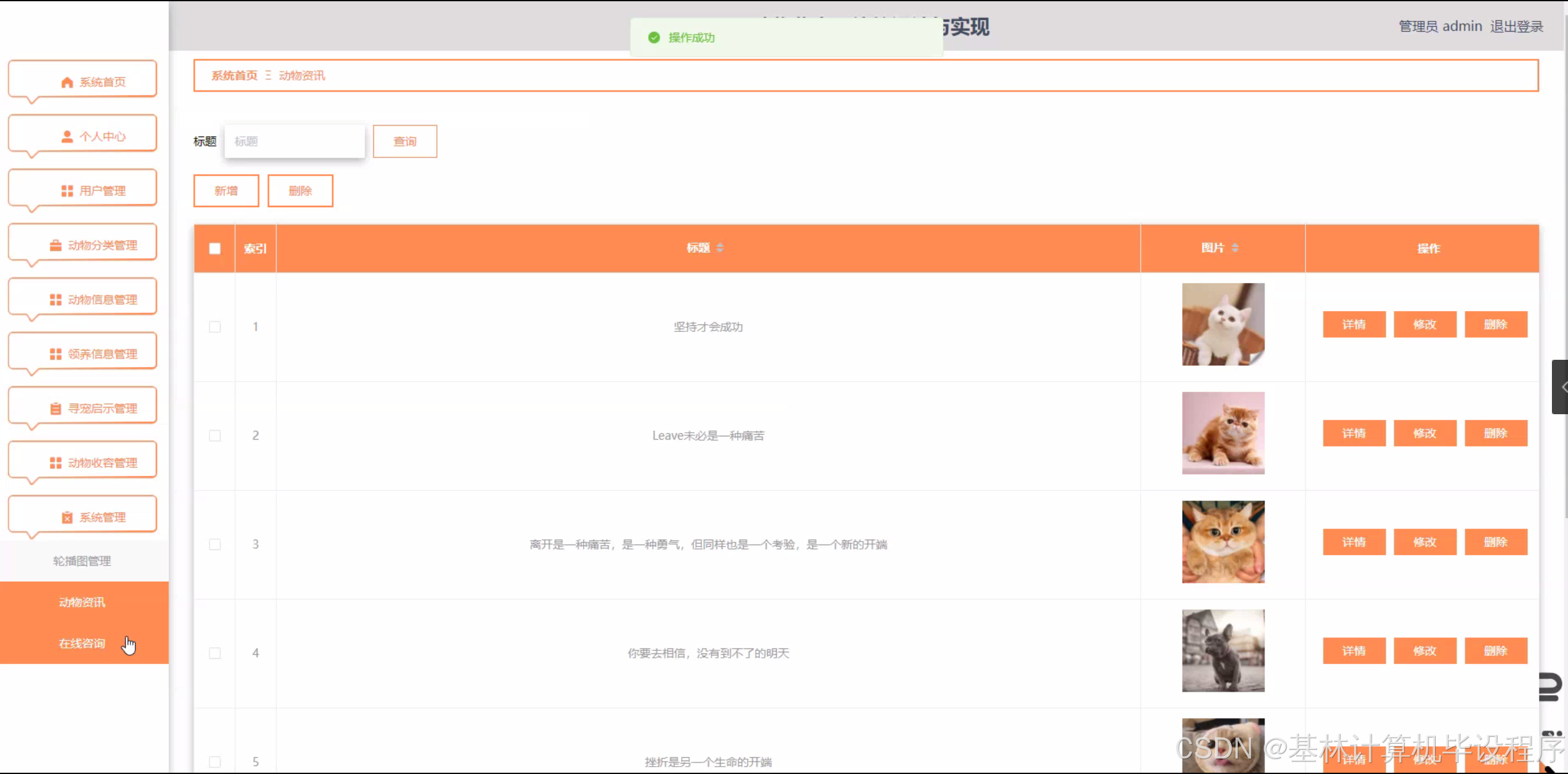
Task: Check the checkbox for row 1
Action: 214,326
